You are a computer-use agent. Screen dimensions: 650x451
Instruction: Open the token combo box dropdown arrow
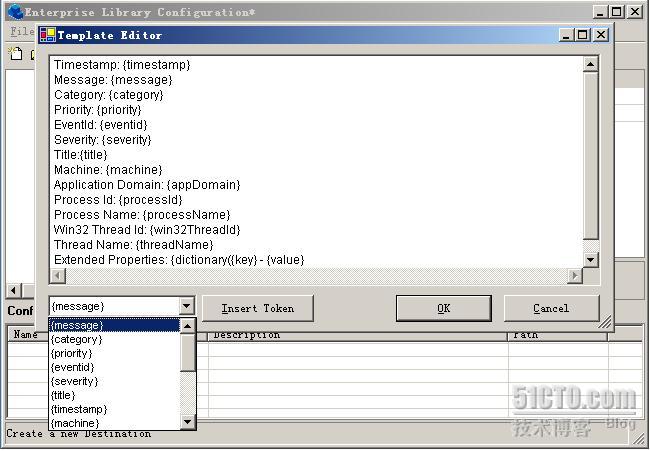(x=187, y=306)
